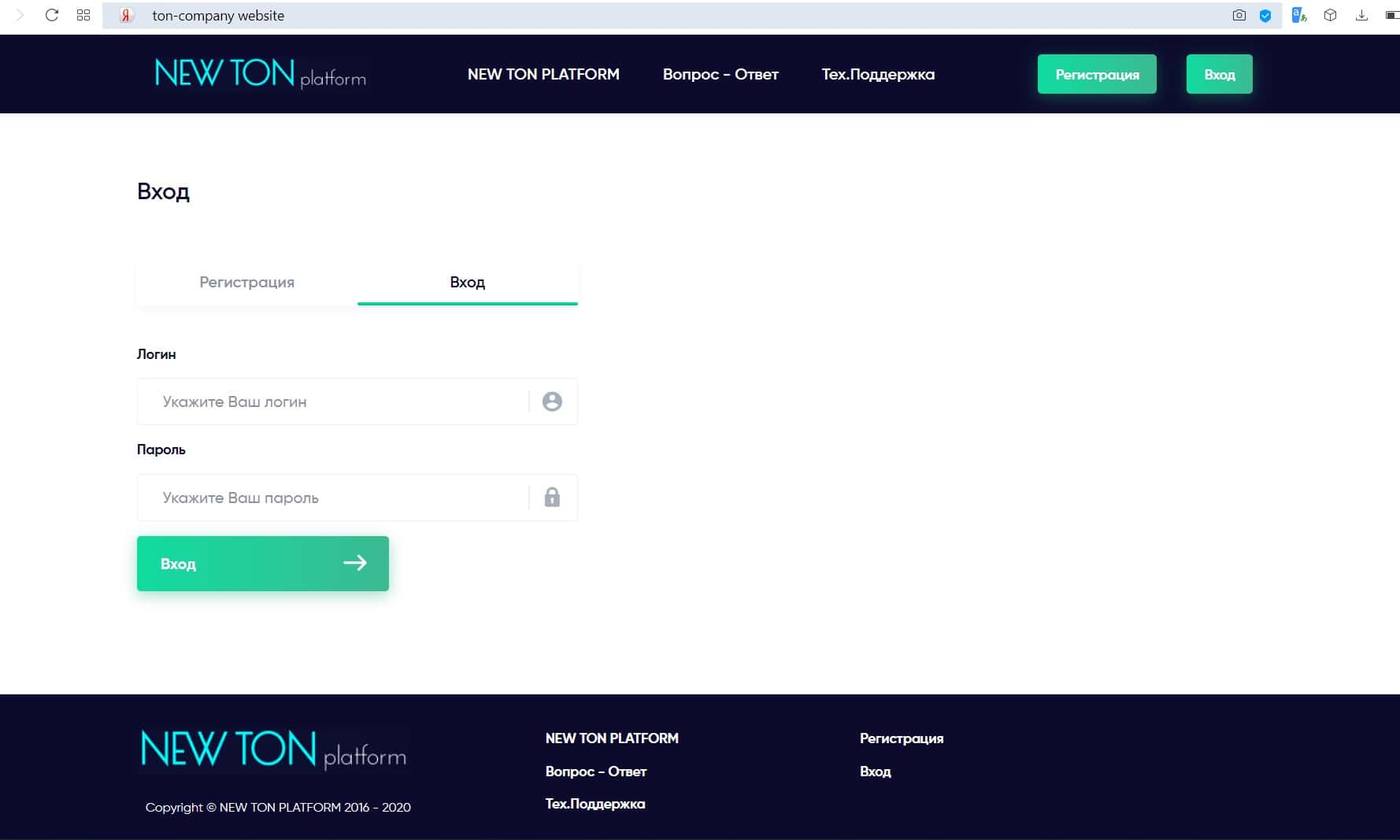Open the browser downloads icon
The width and height of the screenshot is (1400, 840).
pos(1361,15)
